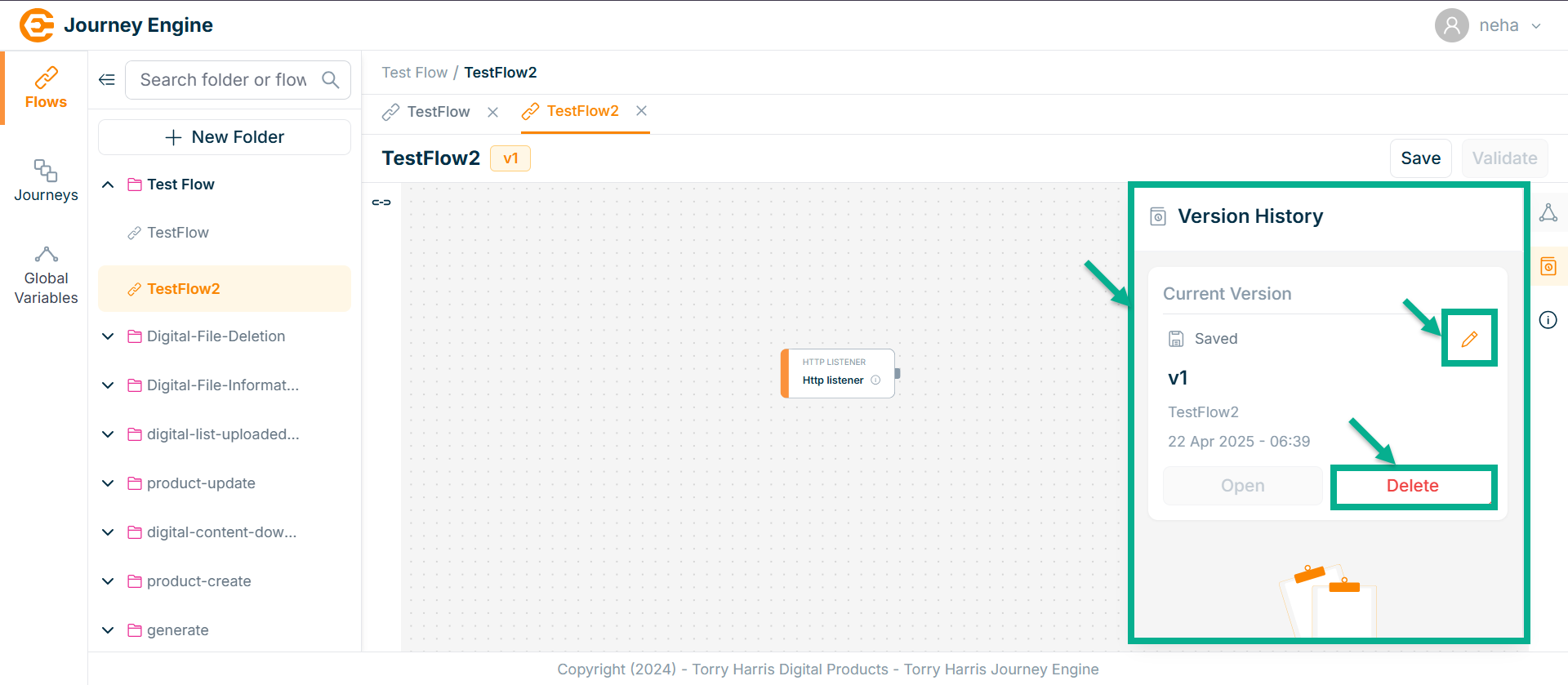Click the search magnifier icon
The height and width of the screenshot is (685, 1568).
click(330, 80)
